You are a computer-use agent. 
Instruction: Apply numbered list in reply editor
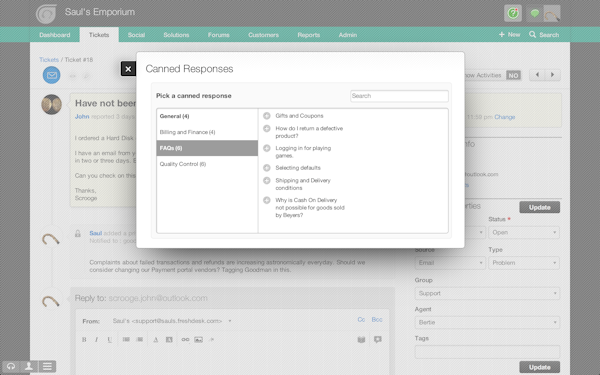tap(140, 339)
